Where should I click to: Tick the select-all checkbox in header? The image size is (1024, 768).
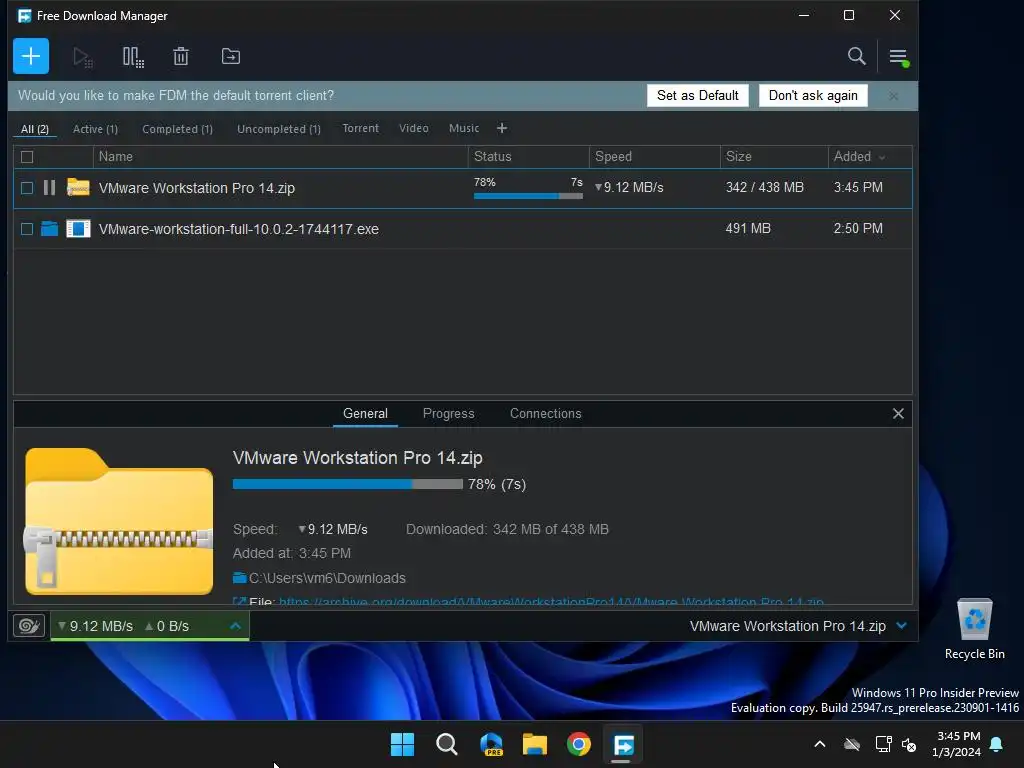[x=27, y=157]
